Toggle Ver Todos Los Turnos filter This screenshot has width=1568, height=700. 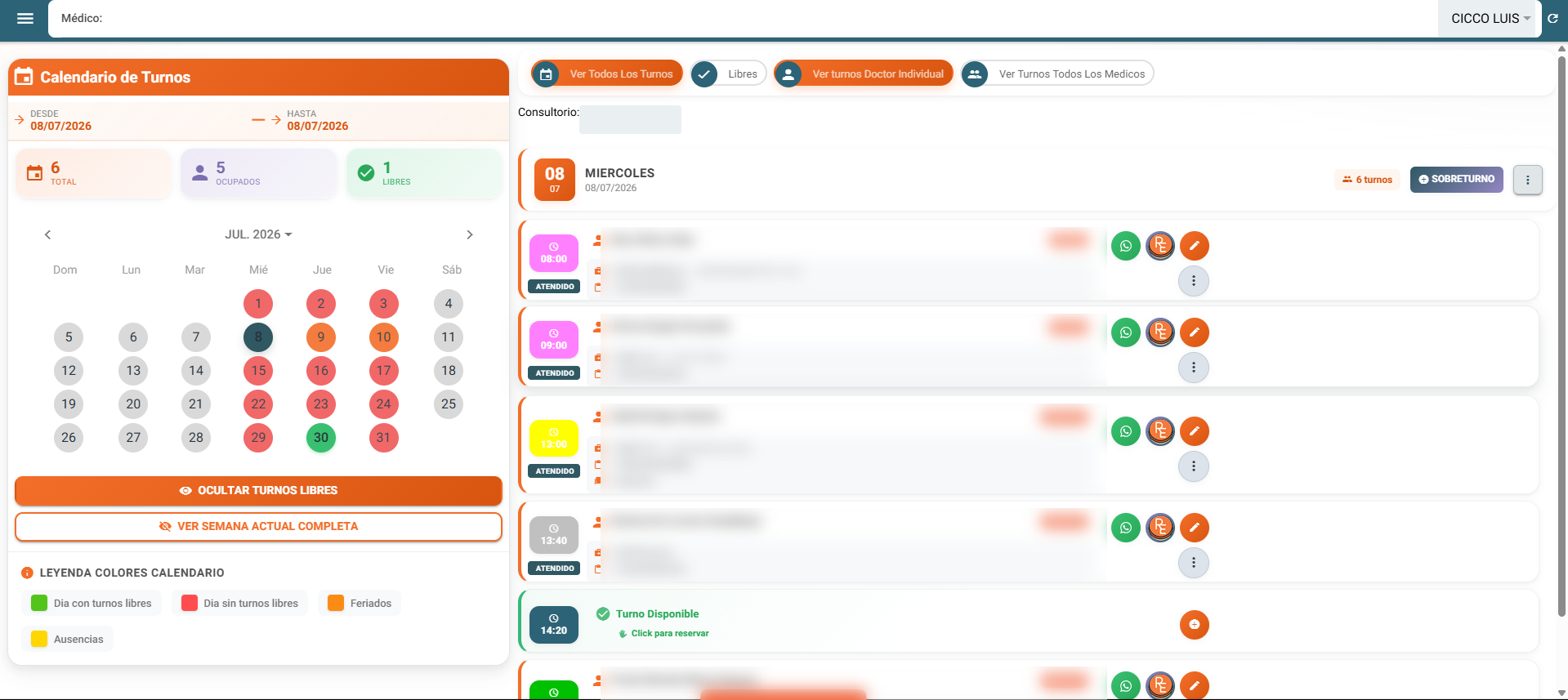607,74
